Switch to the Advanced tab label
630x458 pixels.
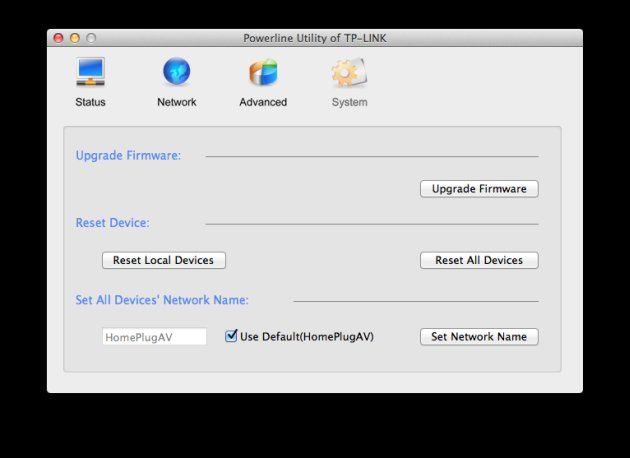pos(263,102)
